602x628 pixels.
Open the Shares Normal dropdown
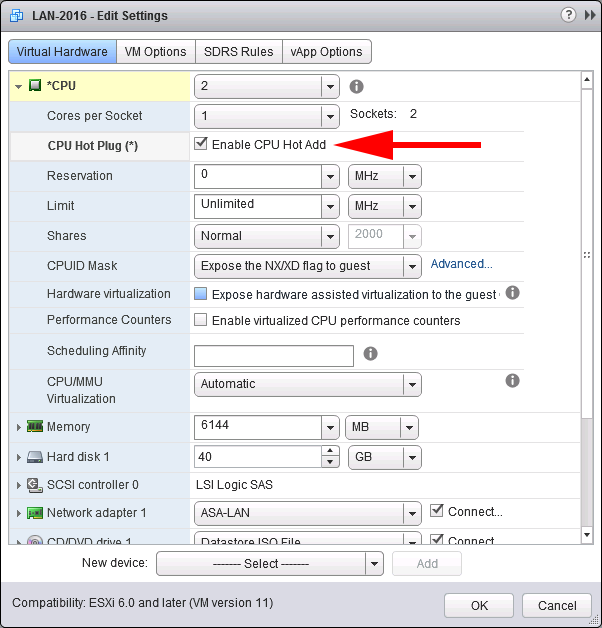(x=330, y=236)
